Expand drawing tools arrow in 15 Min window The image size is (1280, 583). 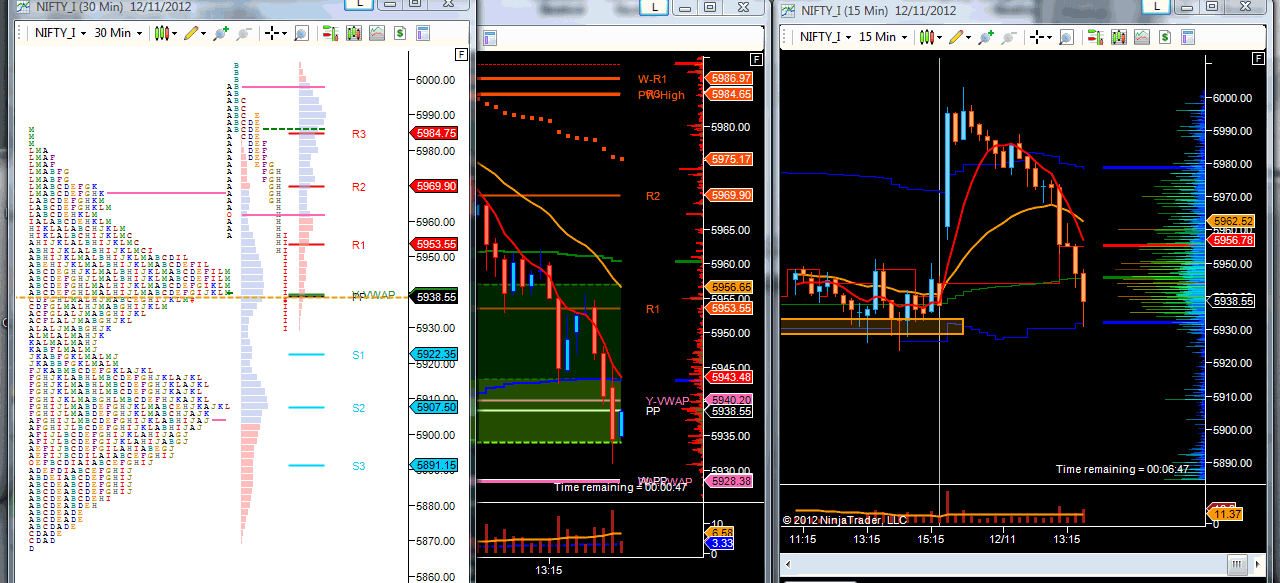pyautogui.click(x=968, y=37)
